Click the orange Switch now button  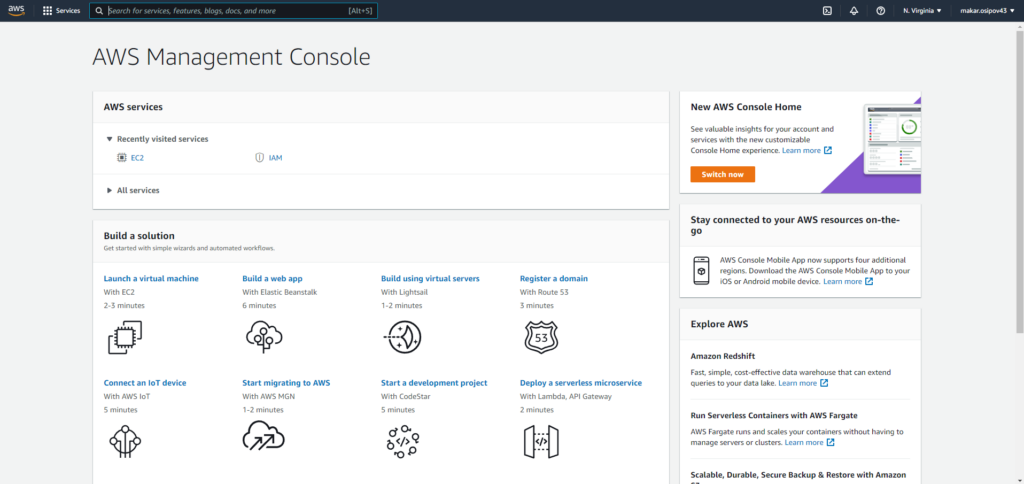tap(722, 174)
